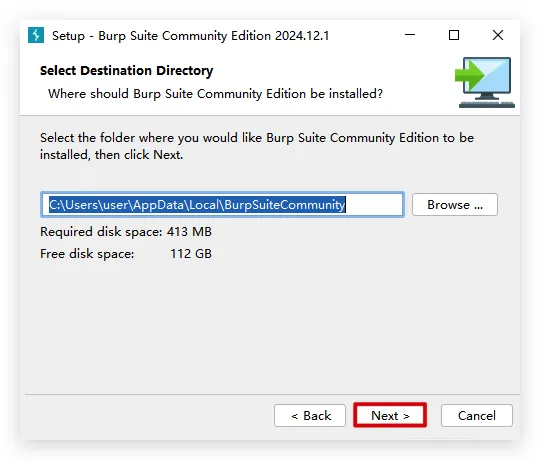The image size is (540, 460).
Task: Close the Burp Suite setup dialog
Action: [x=498, y=35]
